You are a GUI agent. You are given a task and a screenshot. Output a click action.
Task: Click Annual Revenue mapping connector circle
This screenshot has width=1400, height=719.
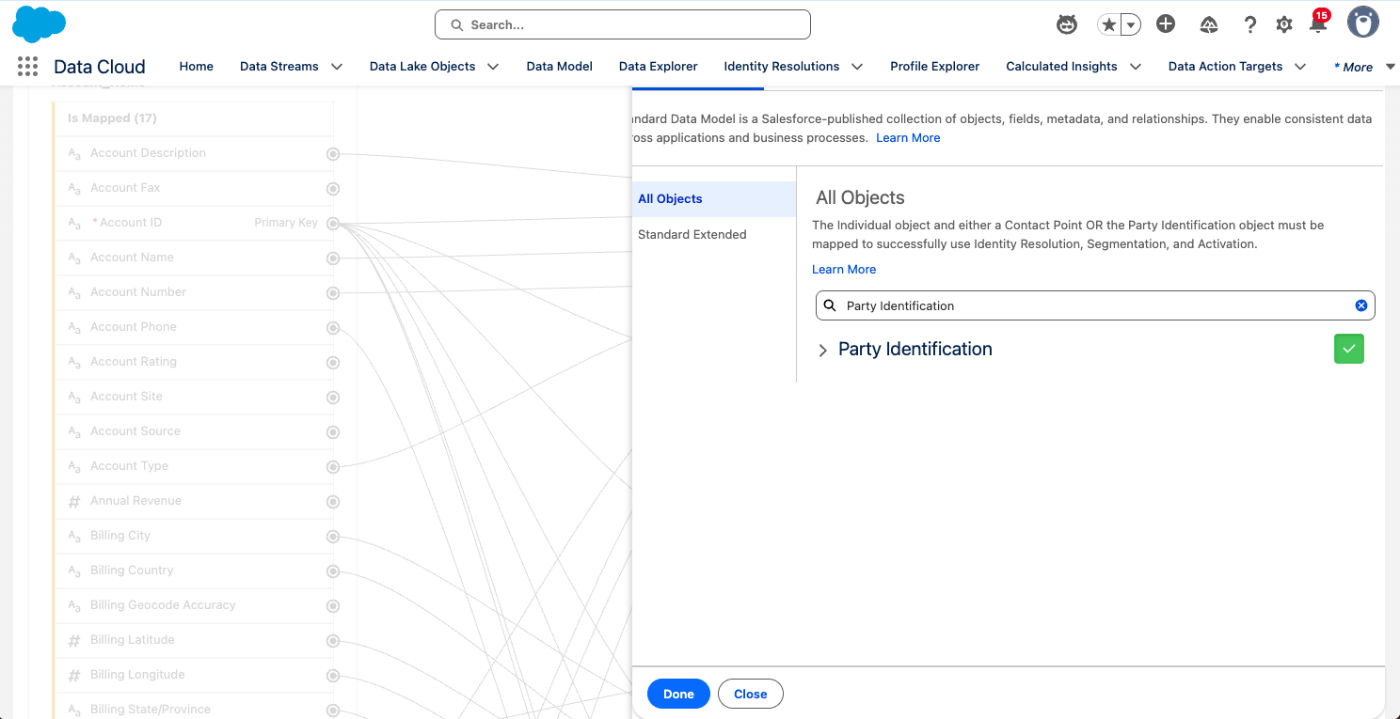333,502
